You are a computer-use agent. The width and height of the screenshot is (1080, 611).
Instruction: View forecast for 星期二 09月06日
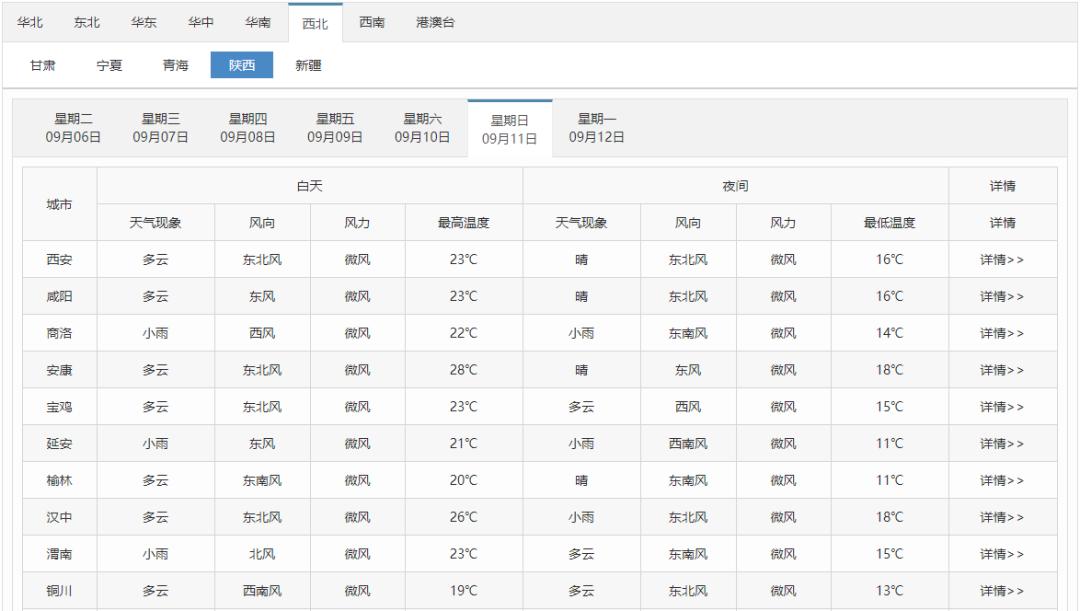(x=73, y=129)
